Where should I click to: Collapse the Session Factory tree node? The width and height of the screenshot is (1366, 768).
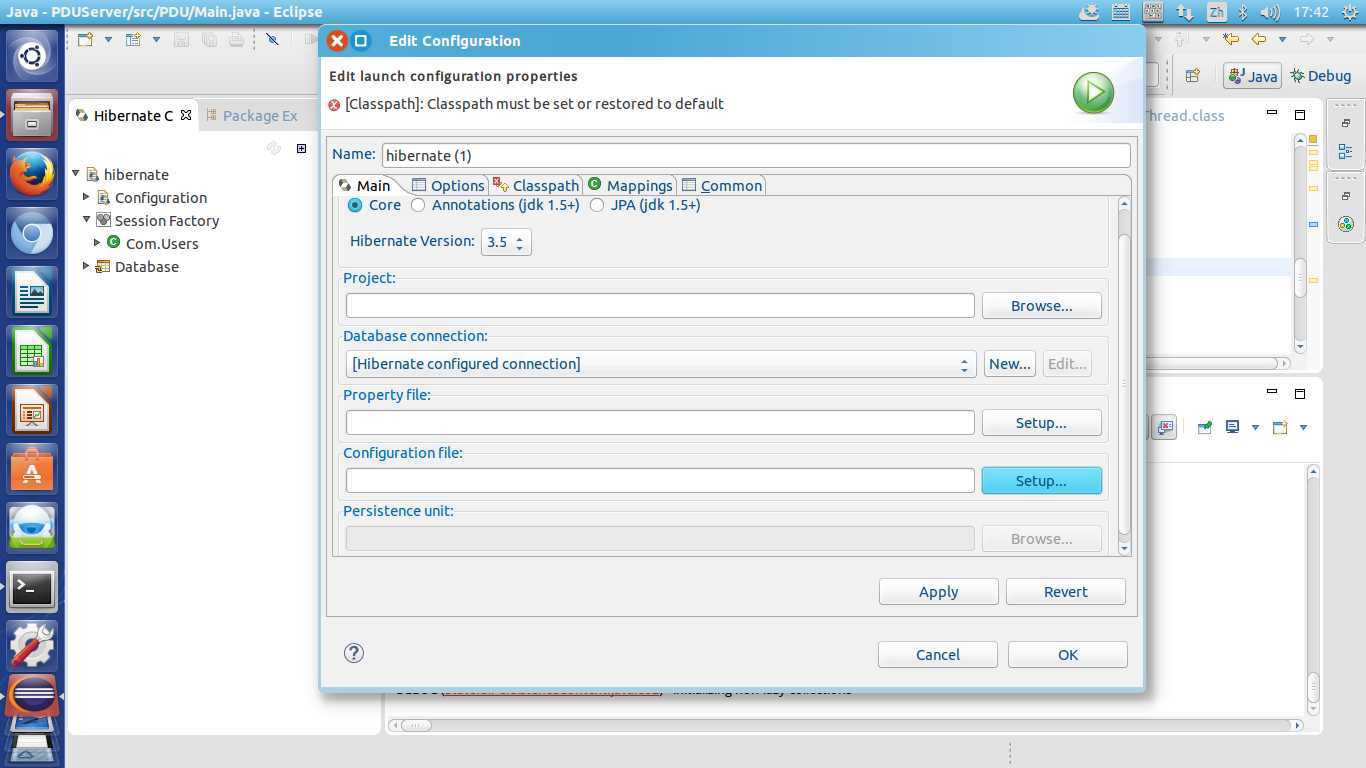point(86,220)
